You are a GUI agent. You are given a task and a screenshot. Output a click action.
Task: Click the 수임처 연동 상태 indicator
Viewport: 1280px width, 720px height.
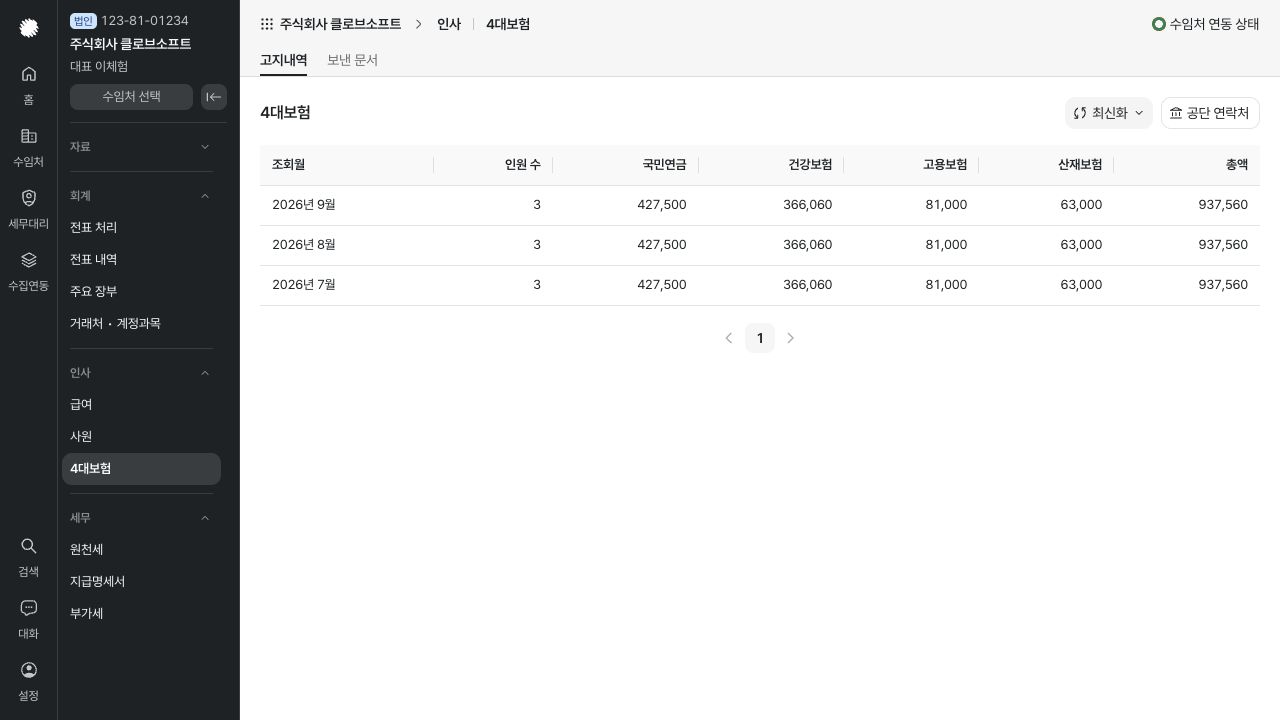[x=1205, y=24]
